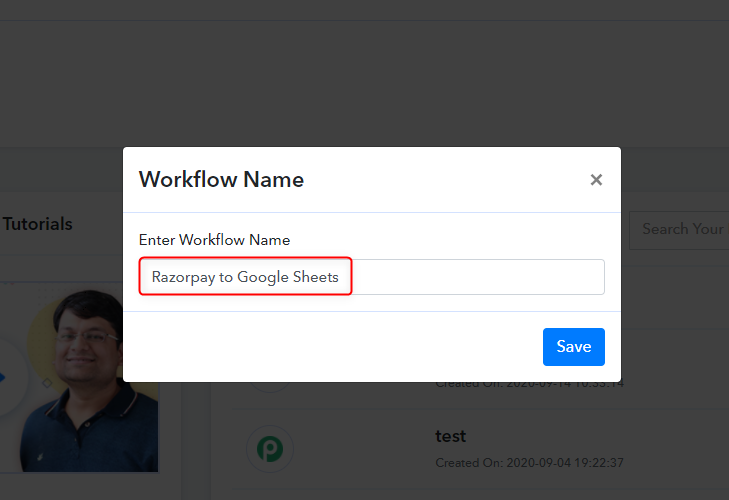Open the tutorial video thumbnail with man
The image size is (729, 500).
pyautogui.click(x=79, y=377)
